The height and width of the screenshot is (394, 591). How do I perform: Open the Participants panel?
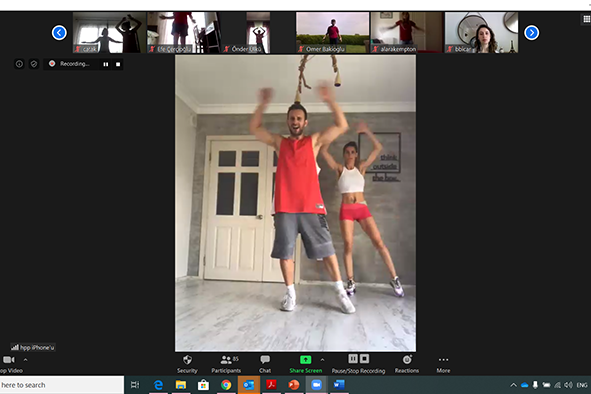point(226,364)
